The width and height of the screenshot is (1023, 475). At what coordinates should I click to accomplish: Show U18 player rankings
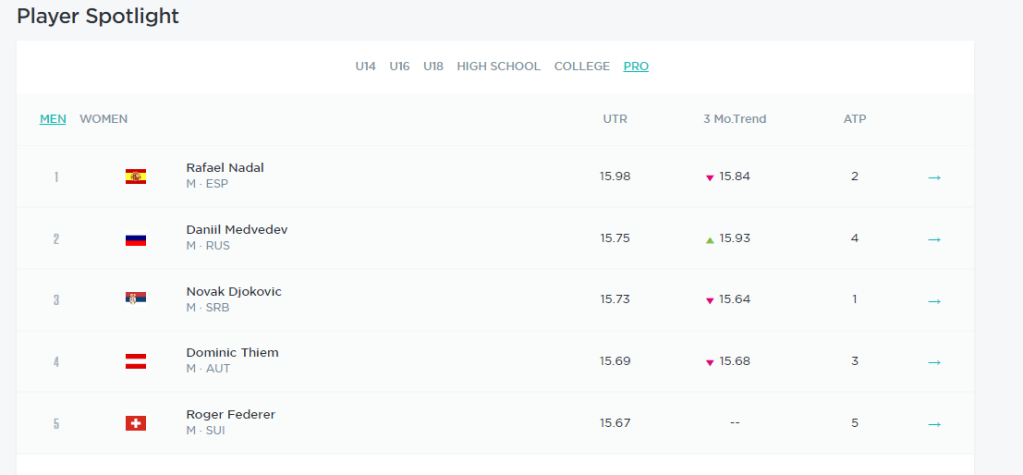pos(433,66)
